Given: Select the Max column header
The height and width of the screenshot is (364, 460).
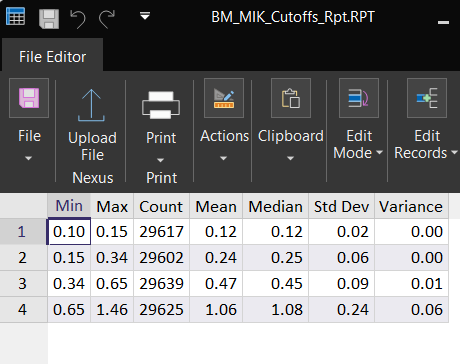Looking at the screenshot, I should (x=112, y=206).
